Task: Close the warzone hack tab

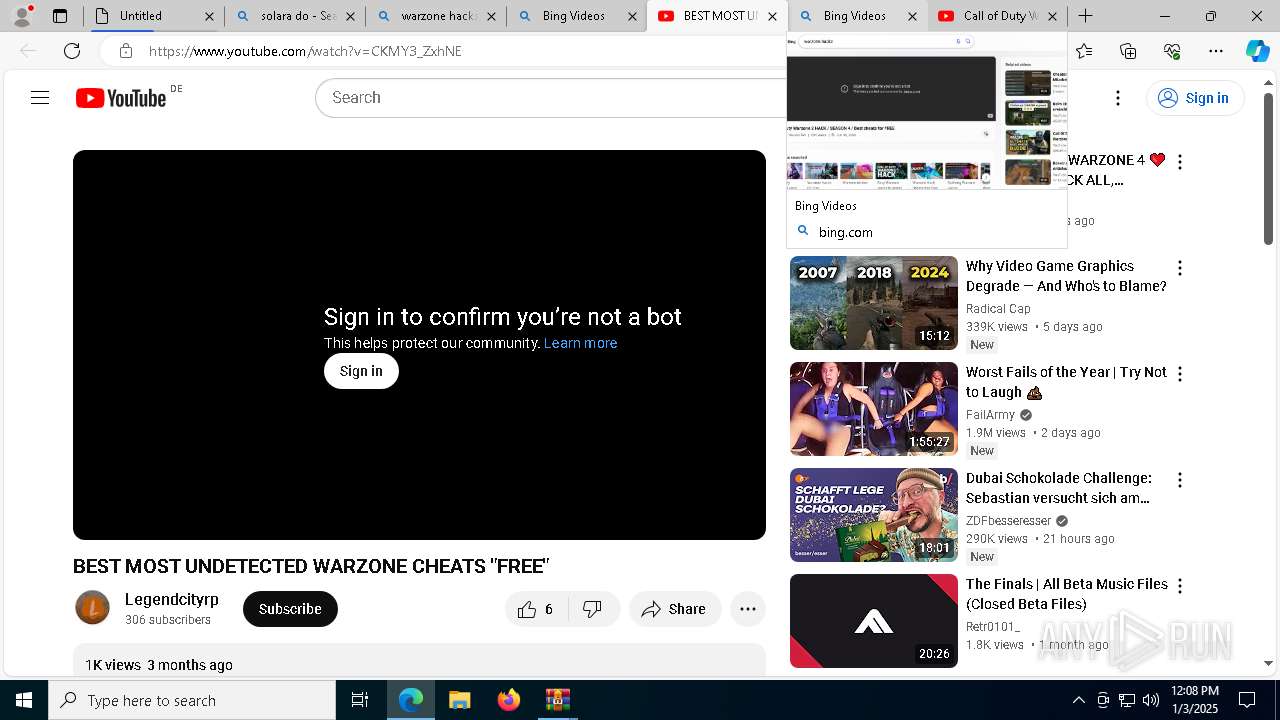Action: (491, 16)
